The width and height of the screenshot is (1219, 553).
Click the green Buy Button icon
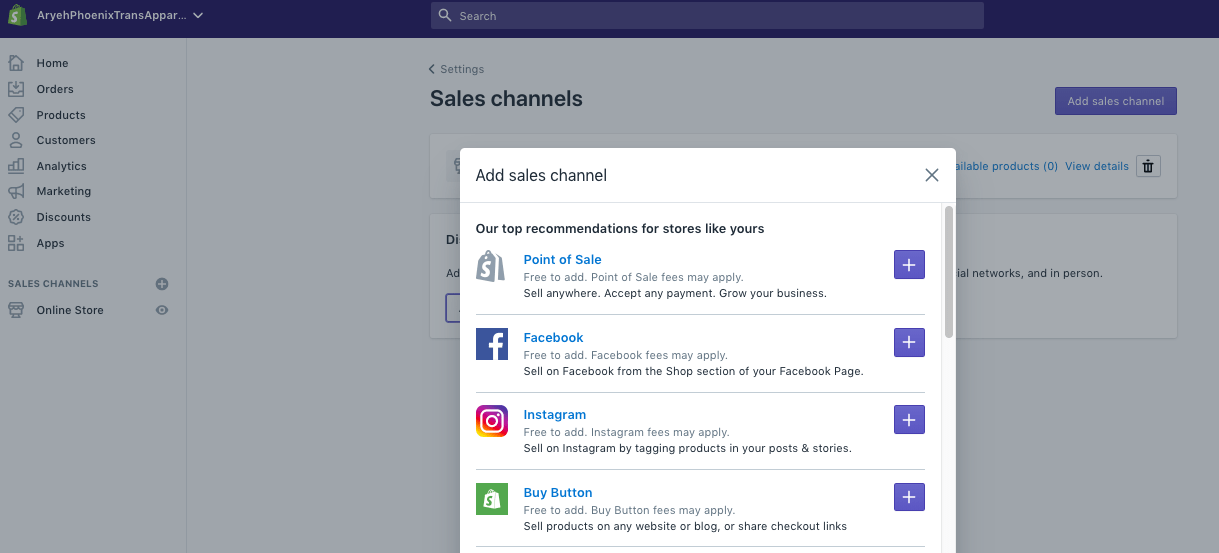click(492, 499)
